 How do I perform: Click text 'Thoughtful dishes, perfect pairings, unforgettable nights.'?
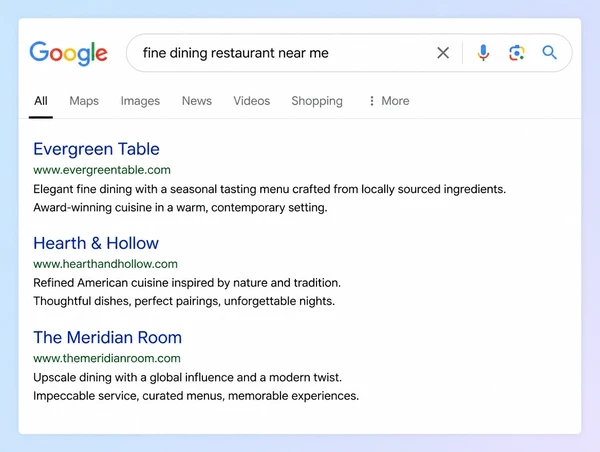click(x=184, y=301)
